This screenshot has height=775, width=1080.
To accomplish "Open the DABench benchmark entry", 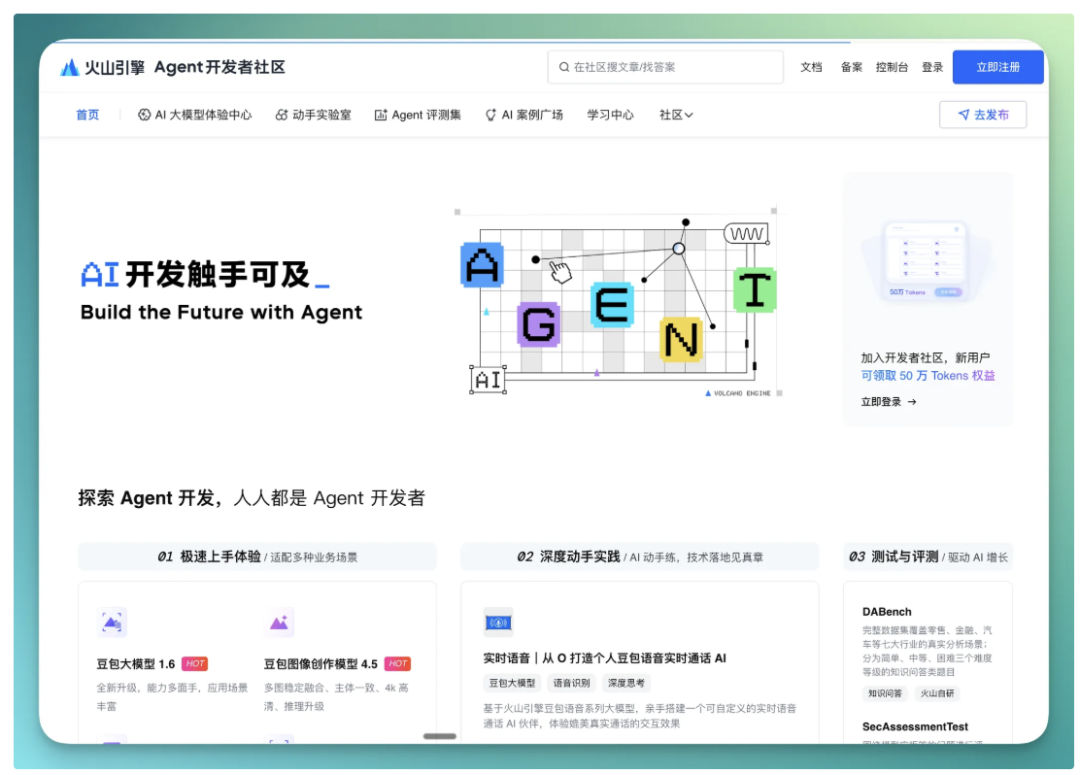I will pos(886,612).
